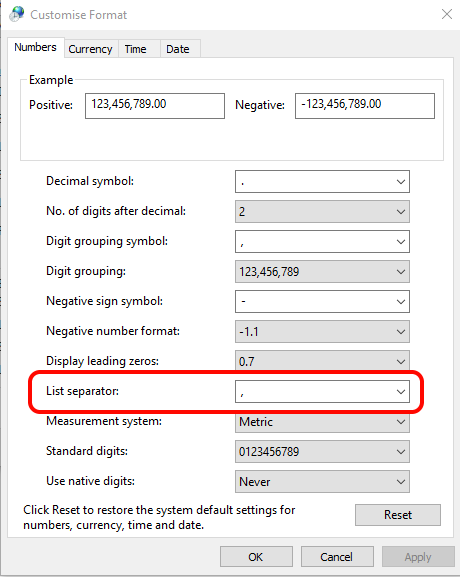The image size is (460, 577).
Task: Switch to the Currency tab
Action: [91, 49]
